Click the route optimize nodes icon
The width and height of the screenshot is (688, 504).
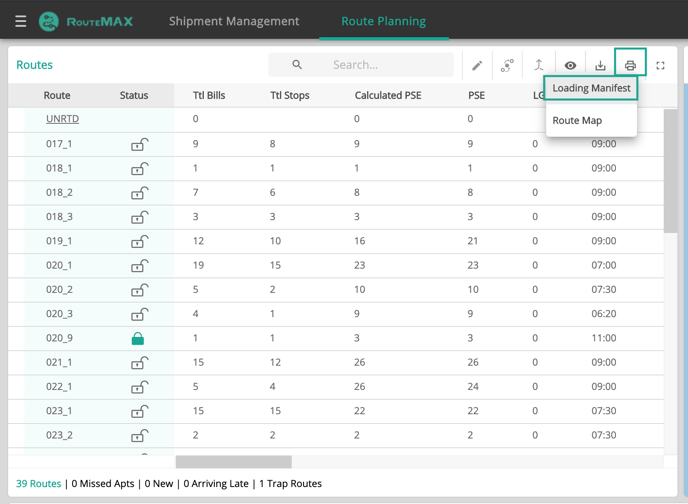(x=508, y=66)
